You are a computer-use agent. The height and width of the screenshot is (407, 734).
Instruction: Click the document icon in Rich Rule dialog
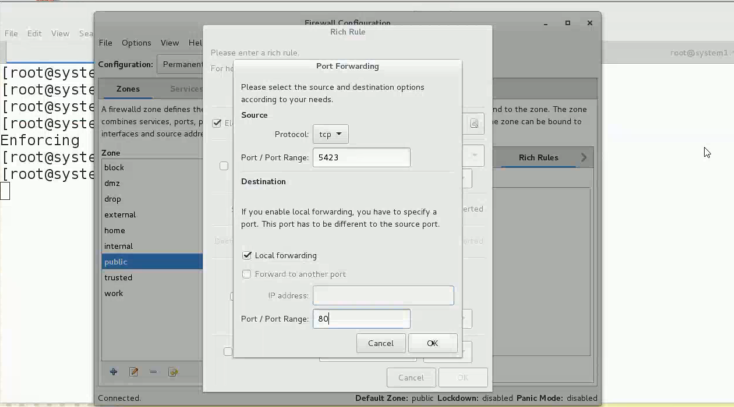474,124
